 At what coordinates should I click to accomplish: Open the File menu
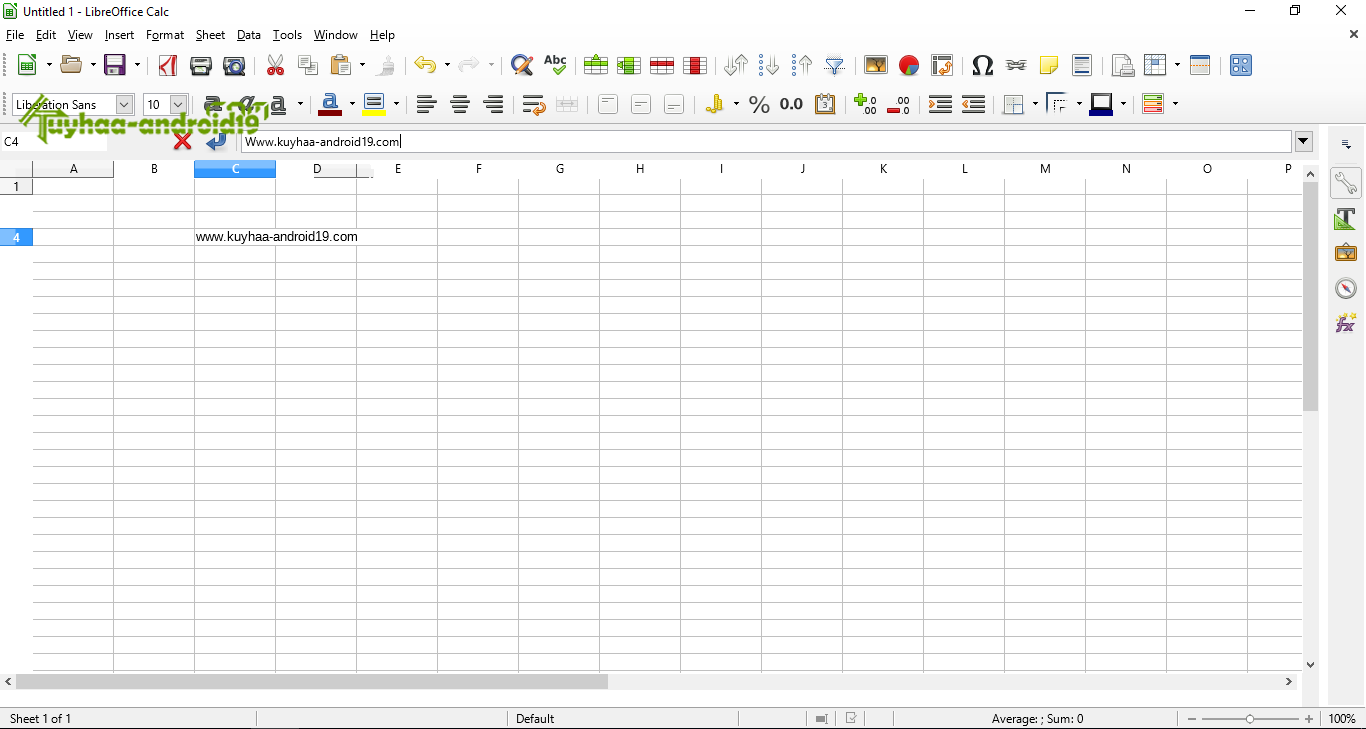[15, 35]
